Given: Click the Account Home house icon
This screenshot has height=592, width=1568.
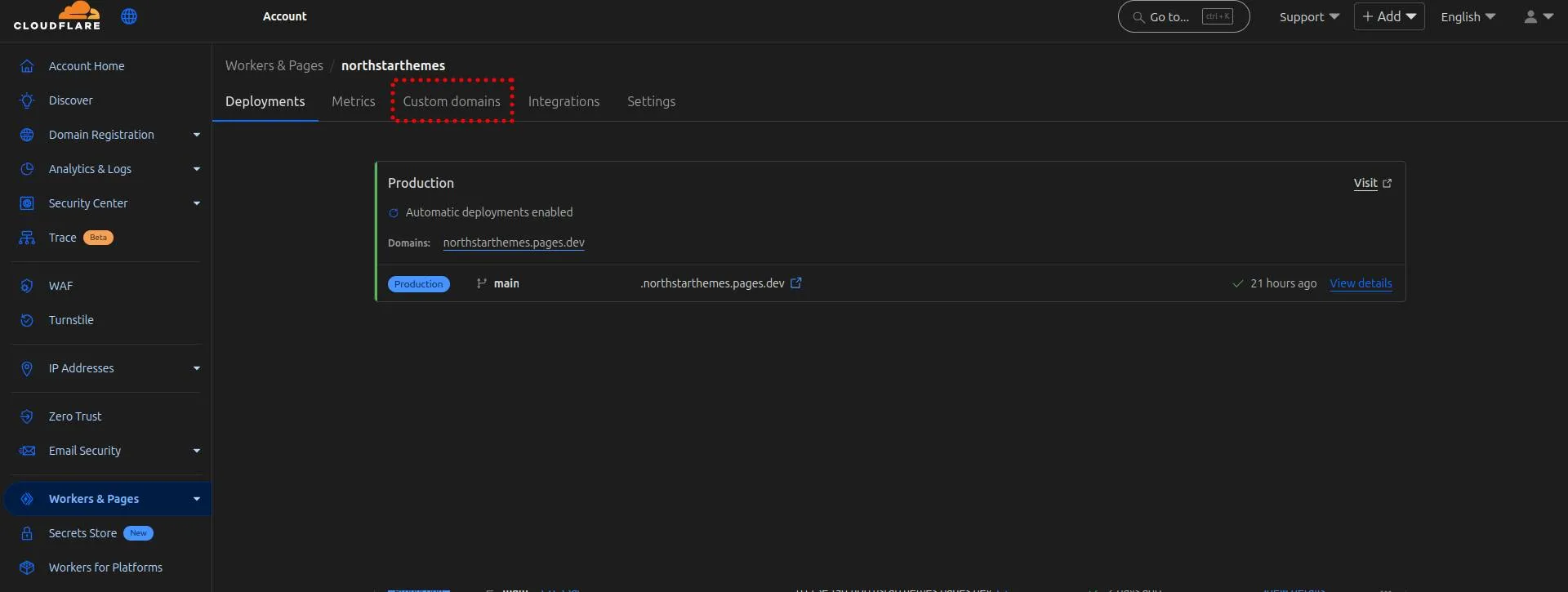Looking at the screenshot, I should (x=27, y=66).
